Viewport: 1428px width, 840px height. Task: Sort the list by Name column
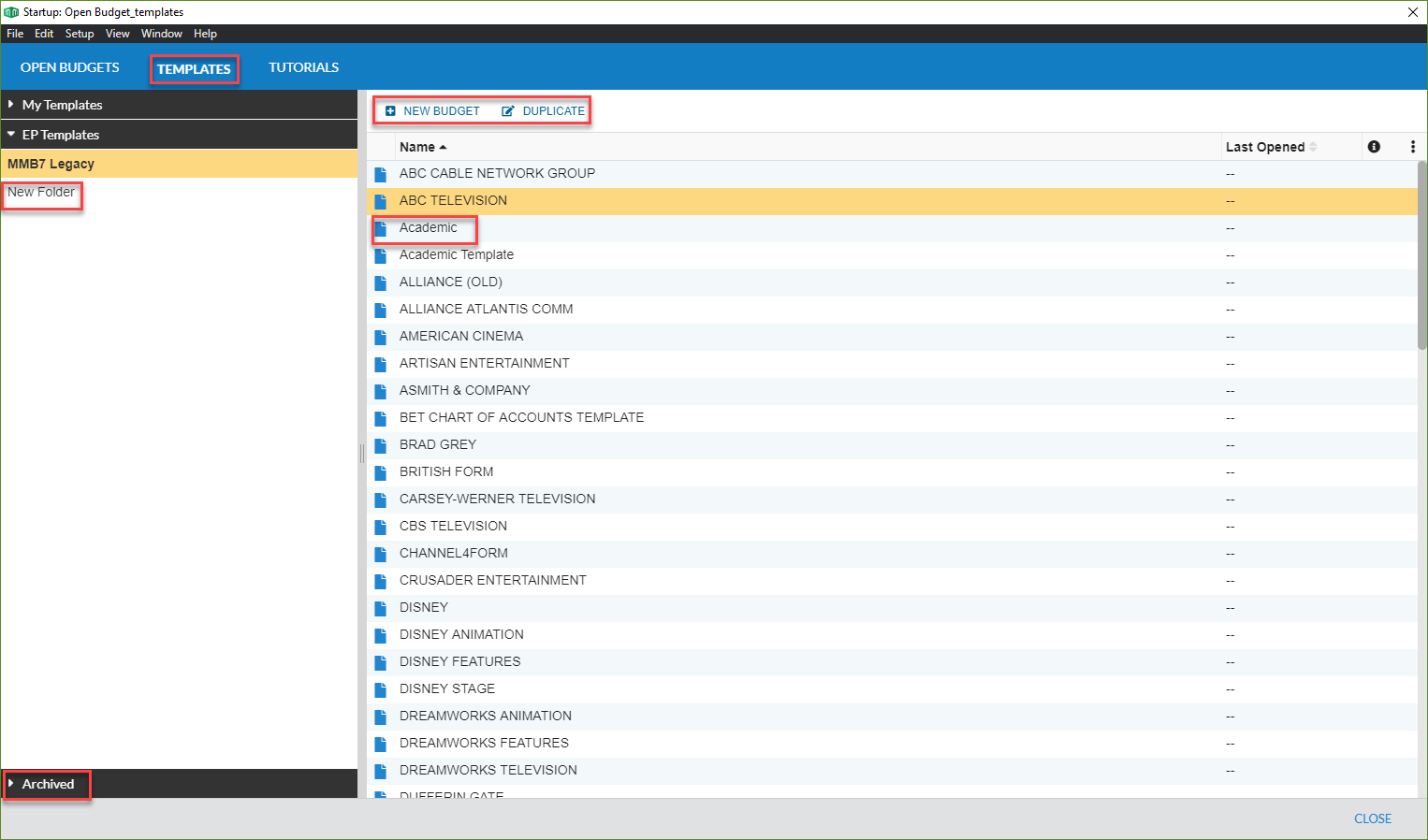pos(423,147)
